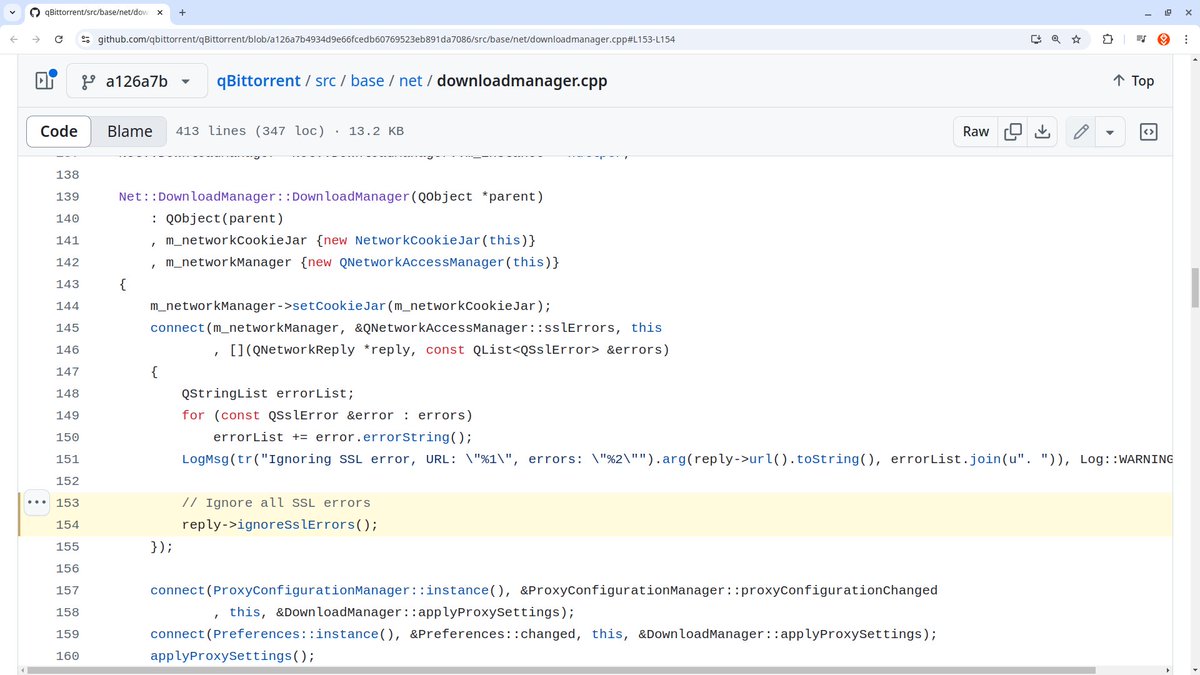
Task: Open more edit options dropdown arrow
Action: (1110, 131)
